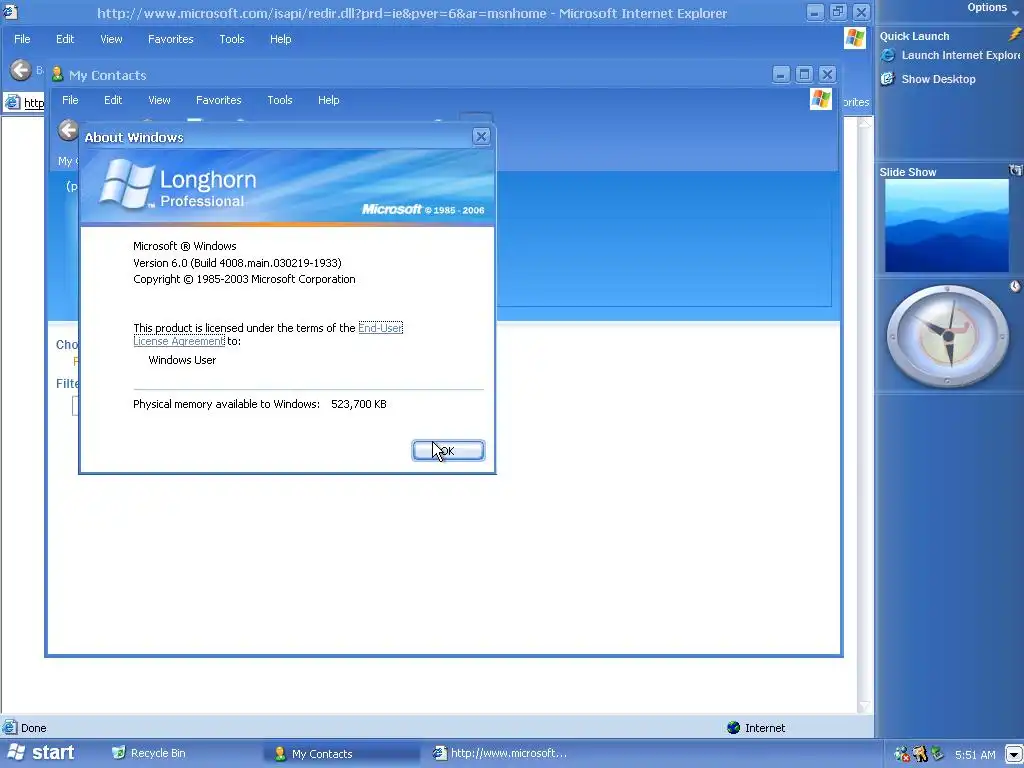Image resolution: width=1024 pixels, height=768 pixels.
Task: Minimize the Internet Explorer window
Action: click(x=815, y=12)
